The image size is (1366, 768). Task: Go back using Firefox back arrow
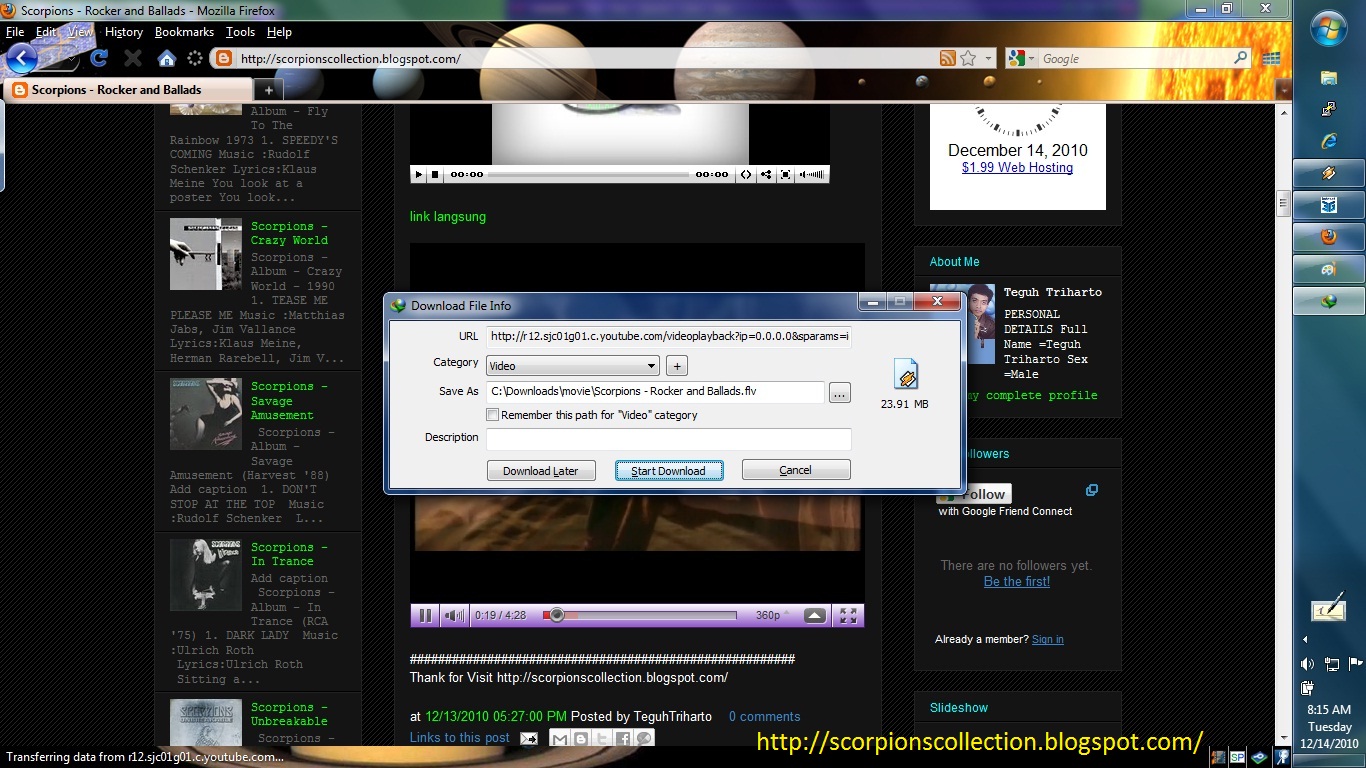coord(22,58)
